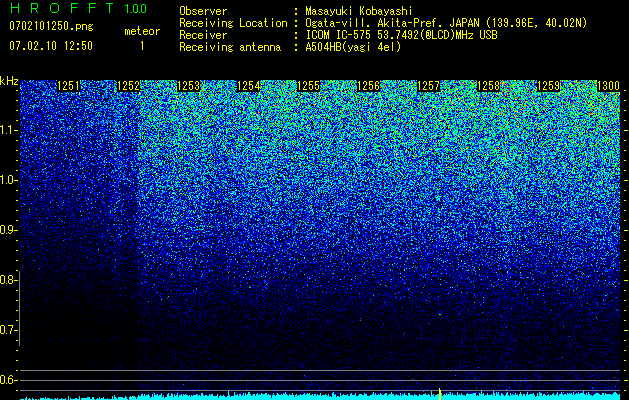Click the meteor count label

tap(142, 31)
